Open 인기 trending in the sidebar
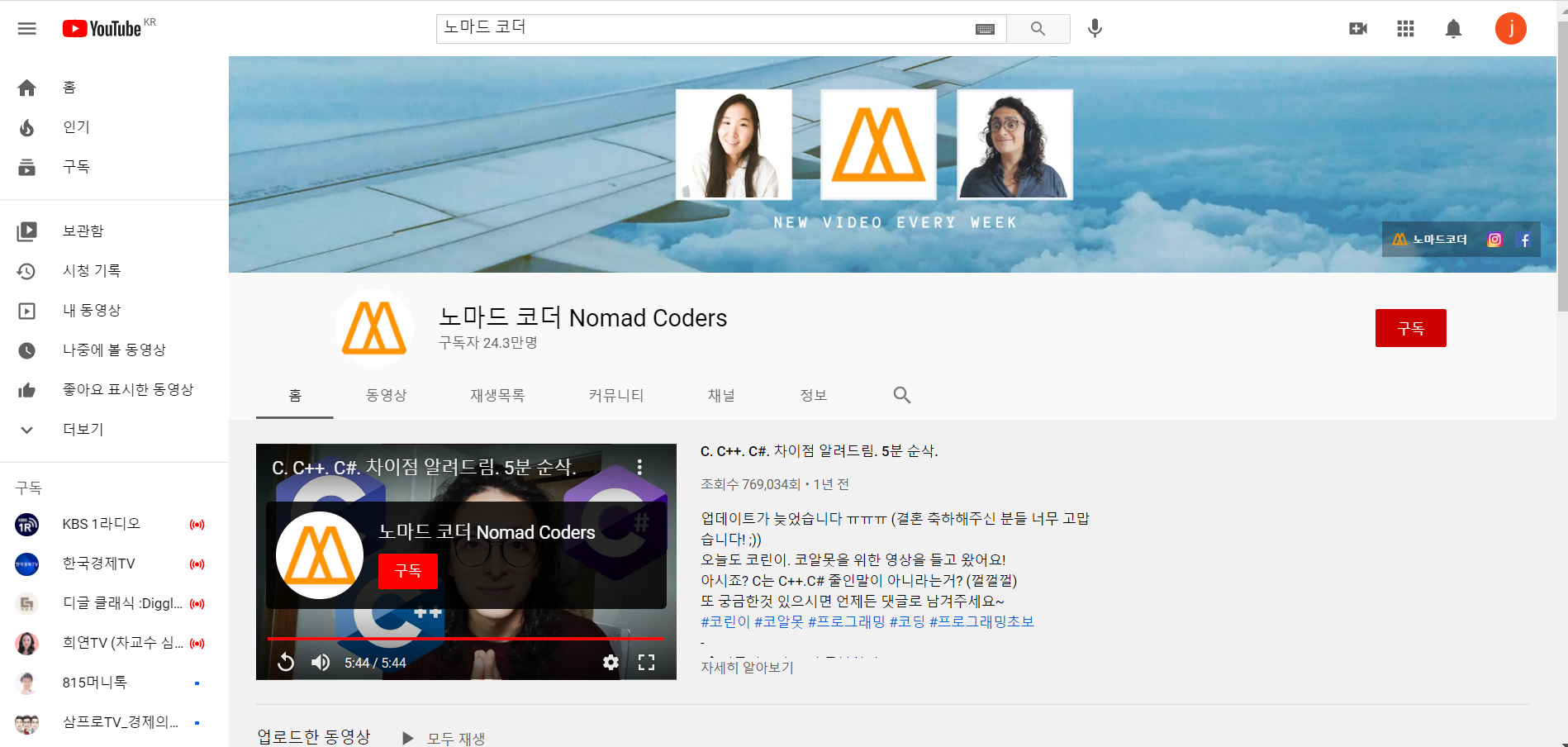1568x747 pixels. click(114, 127)
